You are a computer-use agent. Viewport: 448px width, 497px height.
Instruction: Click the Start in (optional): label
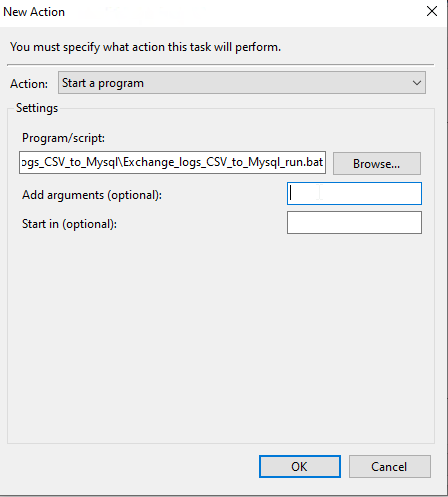click(x=69, y=224)
